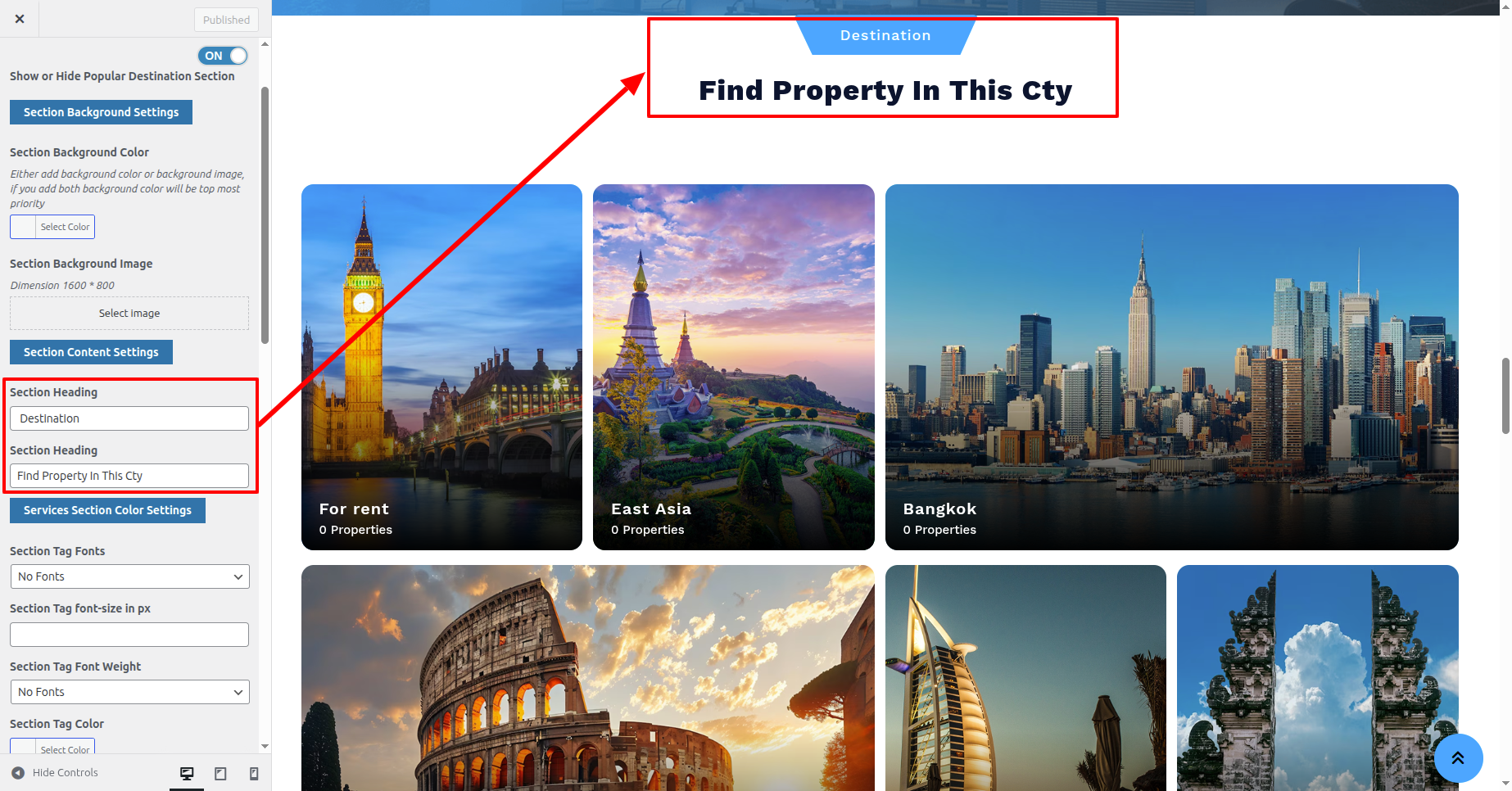Screen dimensions: 1512x791
Task: Open Section Content Settings tab
Action: (x=91, y=352)
